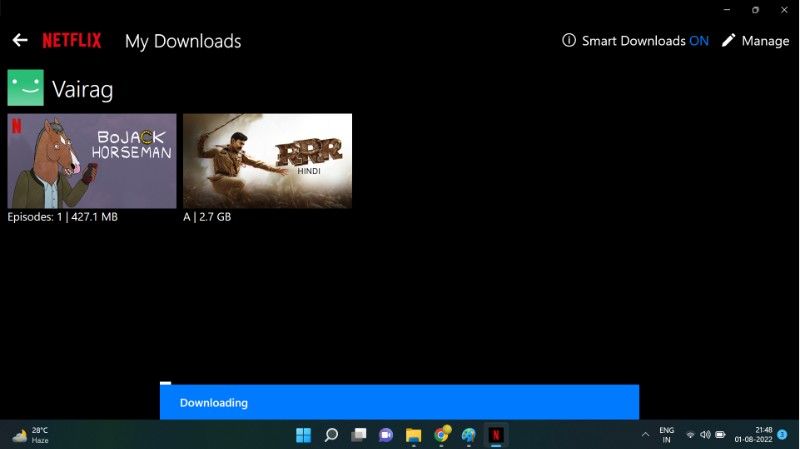Expand the system tray hidden icons chevron
800x449 pixels.
pyautogui.click(x=645, y=435)
